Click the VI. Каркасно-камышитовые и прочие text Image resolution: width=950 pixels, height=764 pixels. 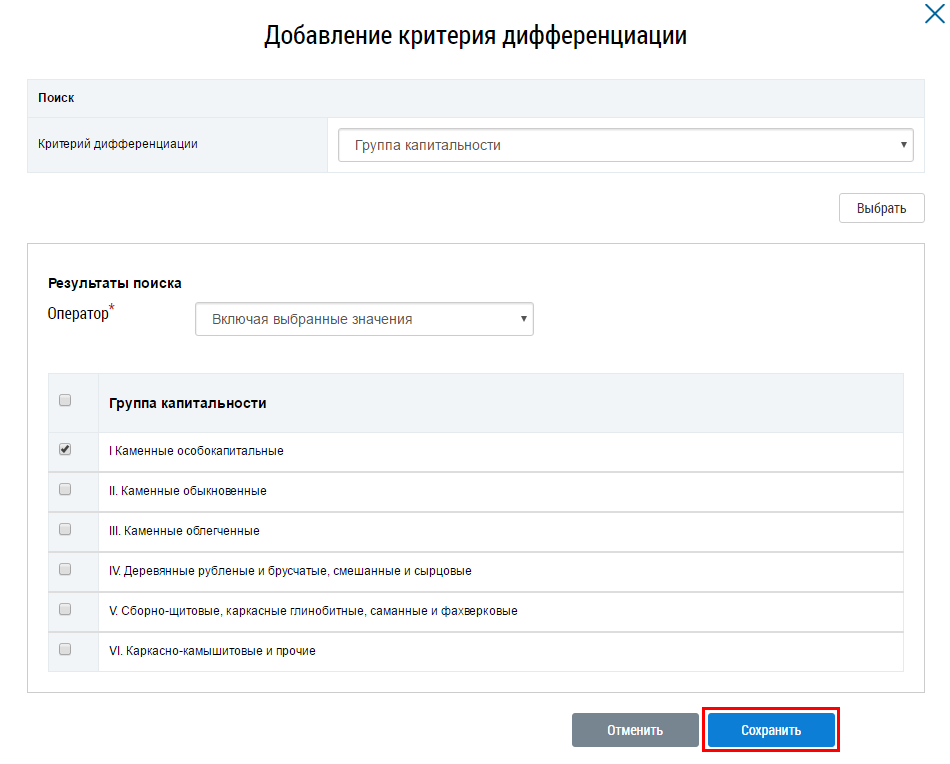[212, 651]
